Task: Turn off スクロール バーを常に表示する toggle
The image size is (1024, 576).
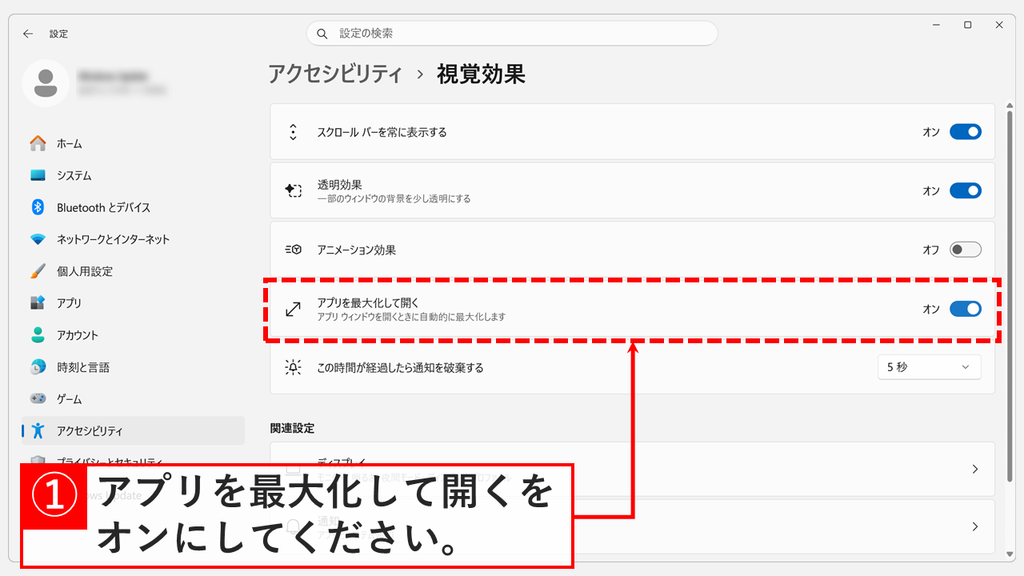Action: point(965,132)
